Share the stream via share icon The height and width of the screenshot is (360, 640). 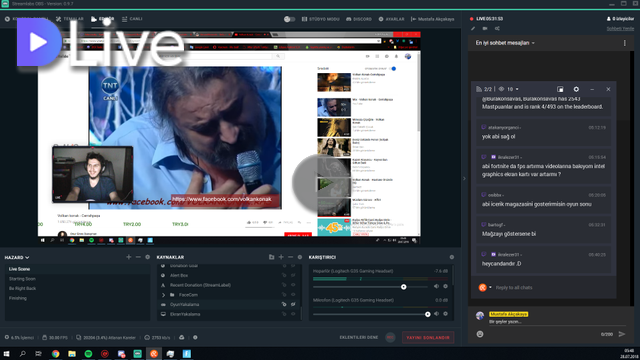pyautogui.click(x=497, y=29)
